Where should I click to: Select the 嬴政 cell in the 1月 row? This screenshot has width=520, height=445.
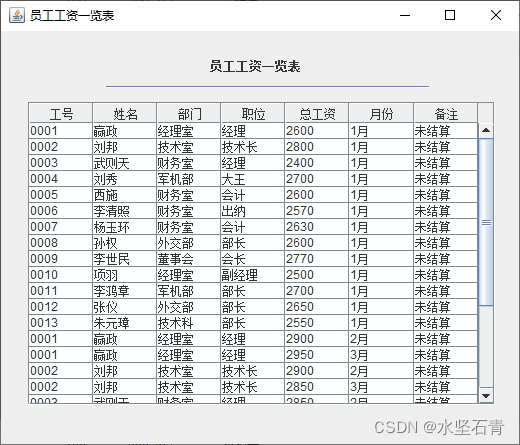[x=125, y=131]
